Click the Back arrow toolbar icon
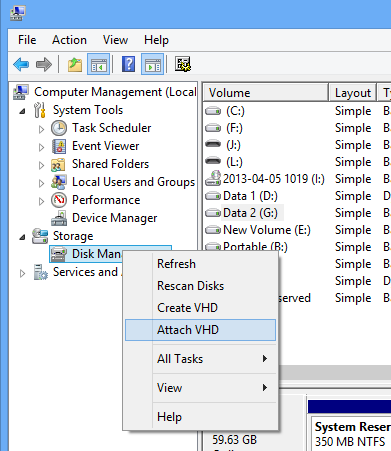The height and width of the screenshot is (451, 391). (21, 64)
